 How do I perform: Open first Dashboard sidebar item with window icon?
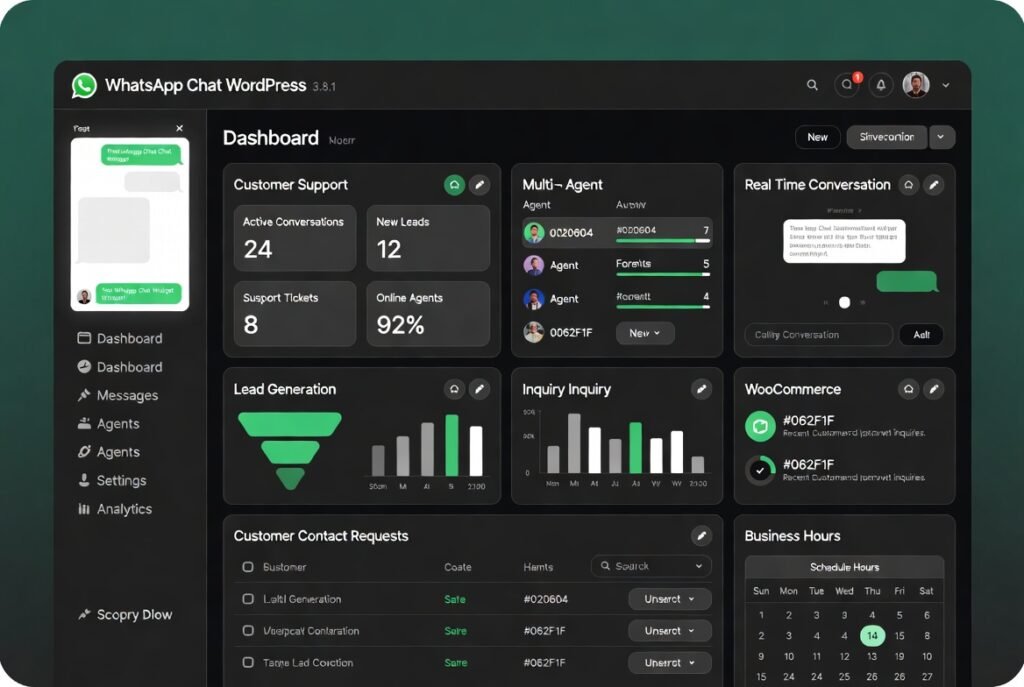click(120, 338)
